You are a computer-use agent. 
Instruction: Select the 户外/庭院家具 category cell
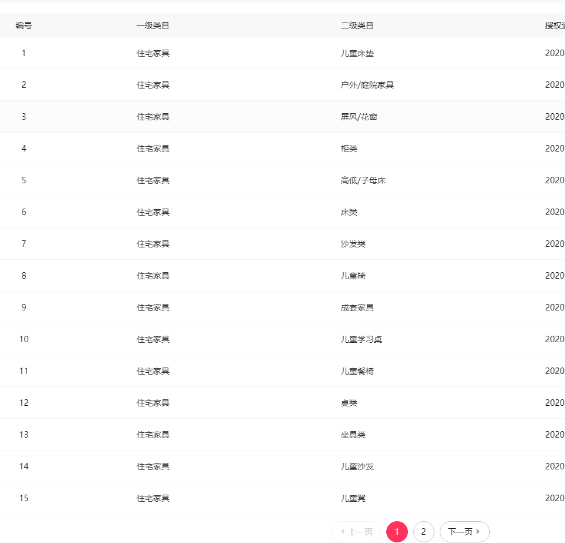click(x=367, y=85)
